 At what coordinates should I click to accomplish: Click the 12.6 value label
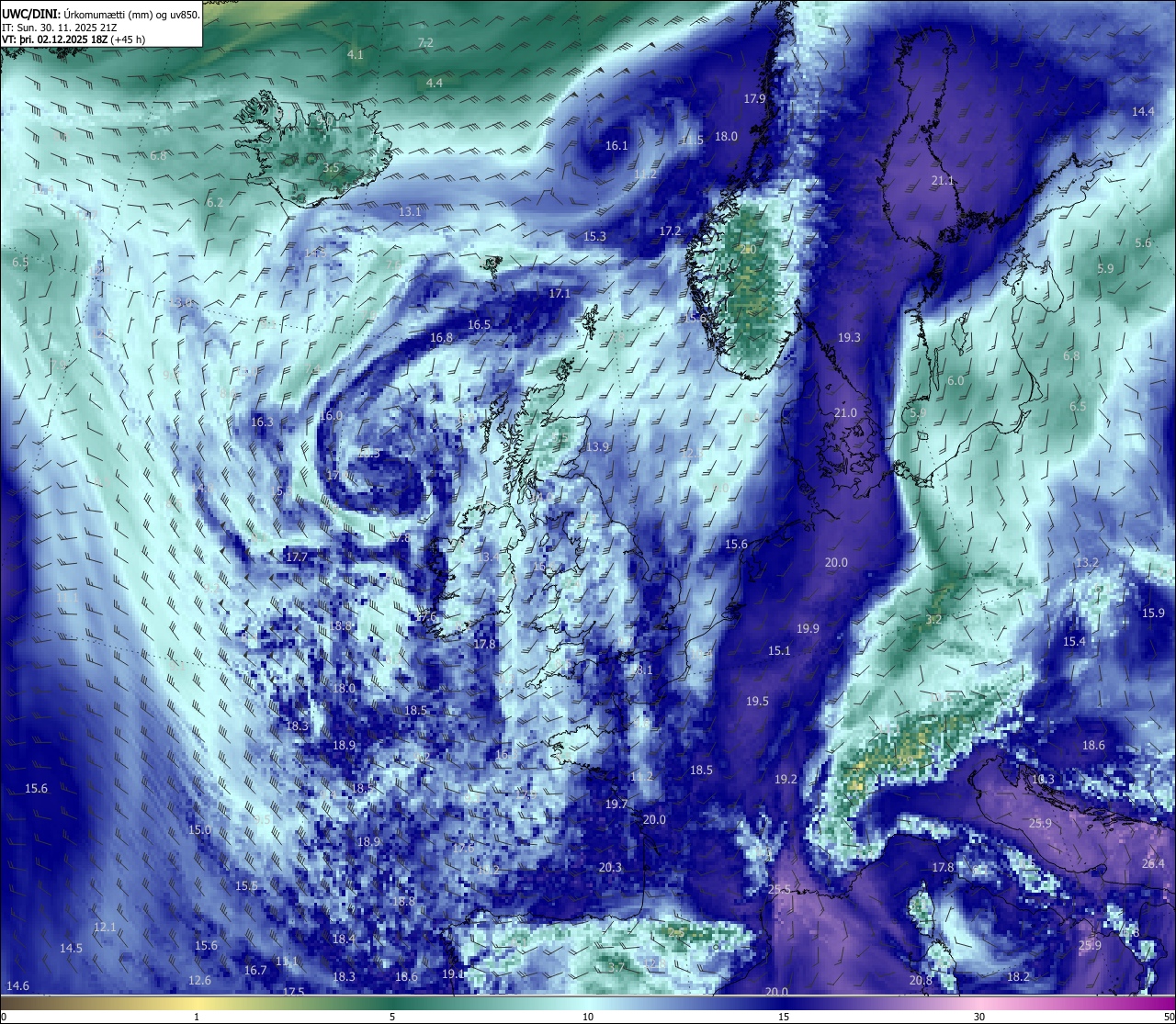point(199,980)
